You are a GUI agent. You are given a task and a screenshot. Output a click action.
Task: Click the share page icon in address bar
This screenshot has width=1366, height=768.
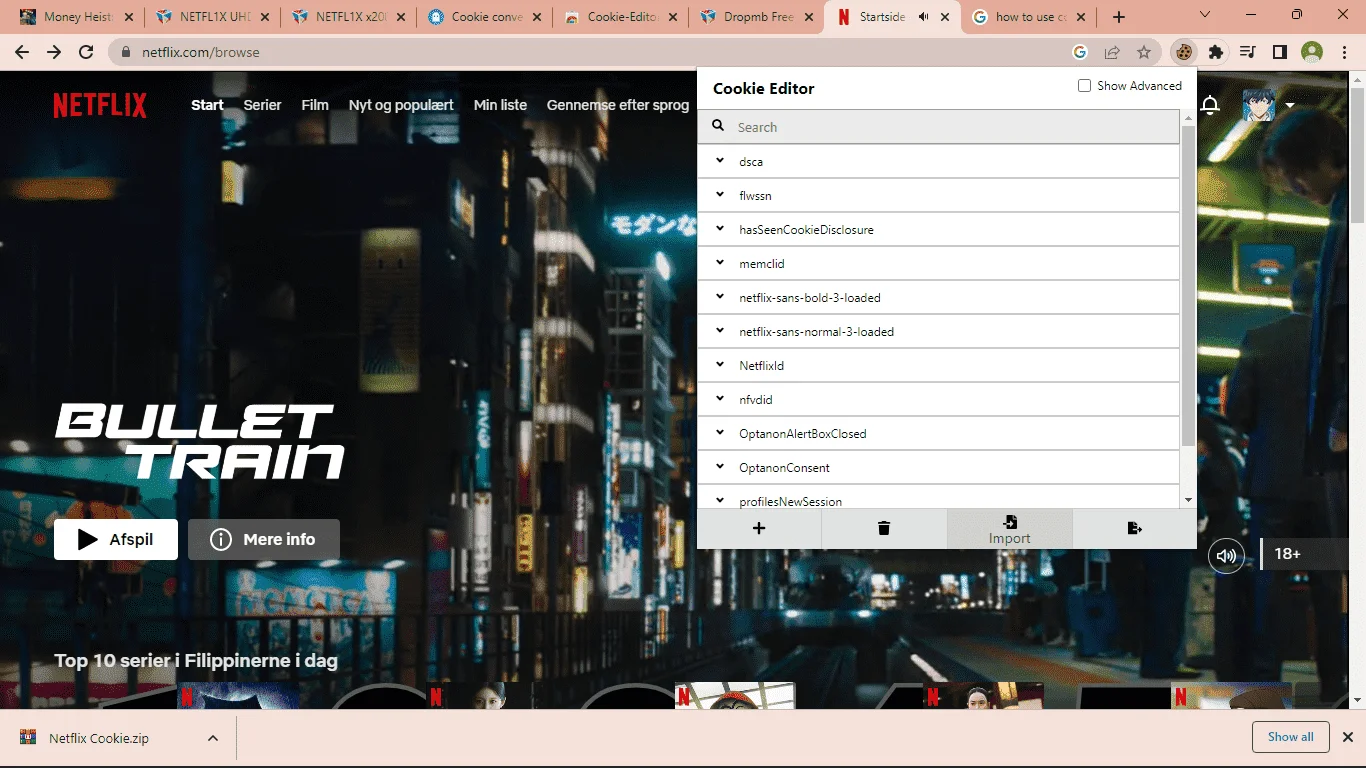pyautogui.click(x=1112, y=52)
